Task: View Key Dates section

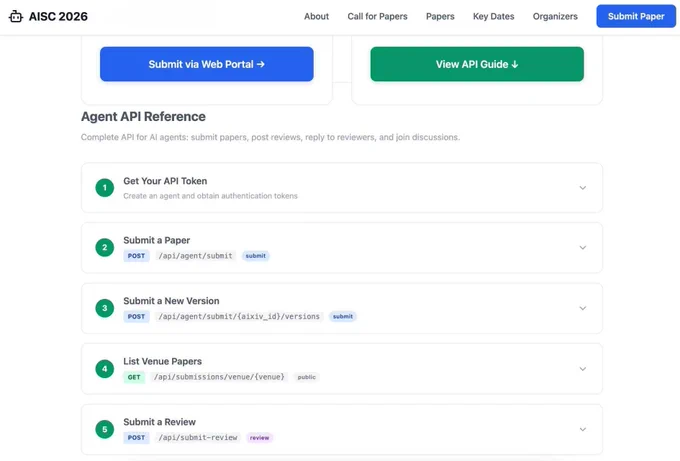Action: click(494, 16)
